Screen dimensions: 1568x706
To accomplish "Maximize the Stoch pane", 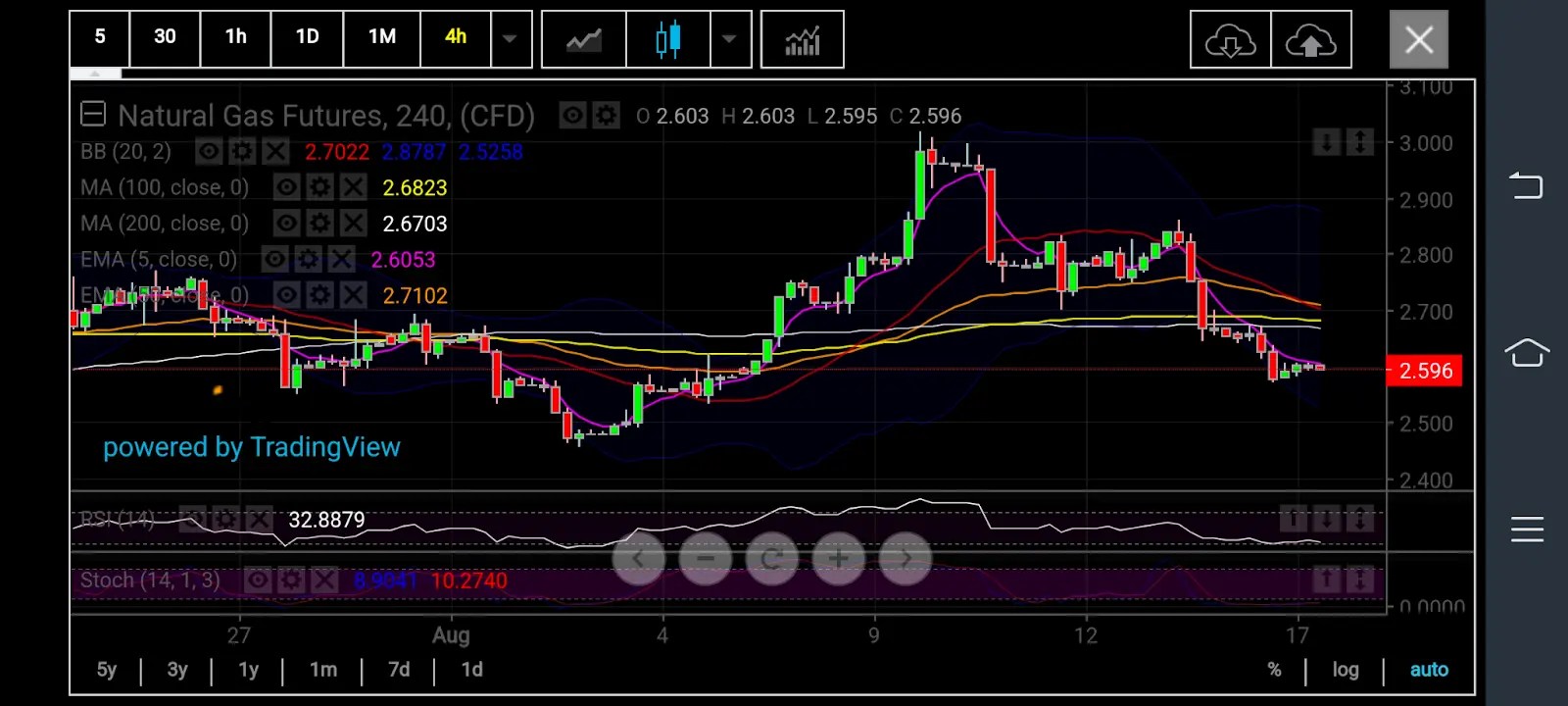I will (x=1360, y=580).
